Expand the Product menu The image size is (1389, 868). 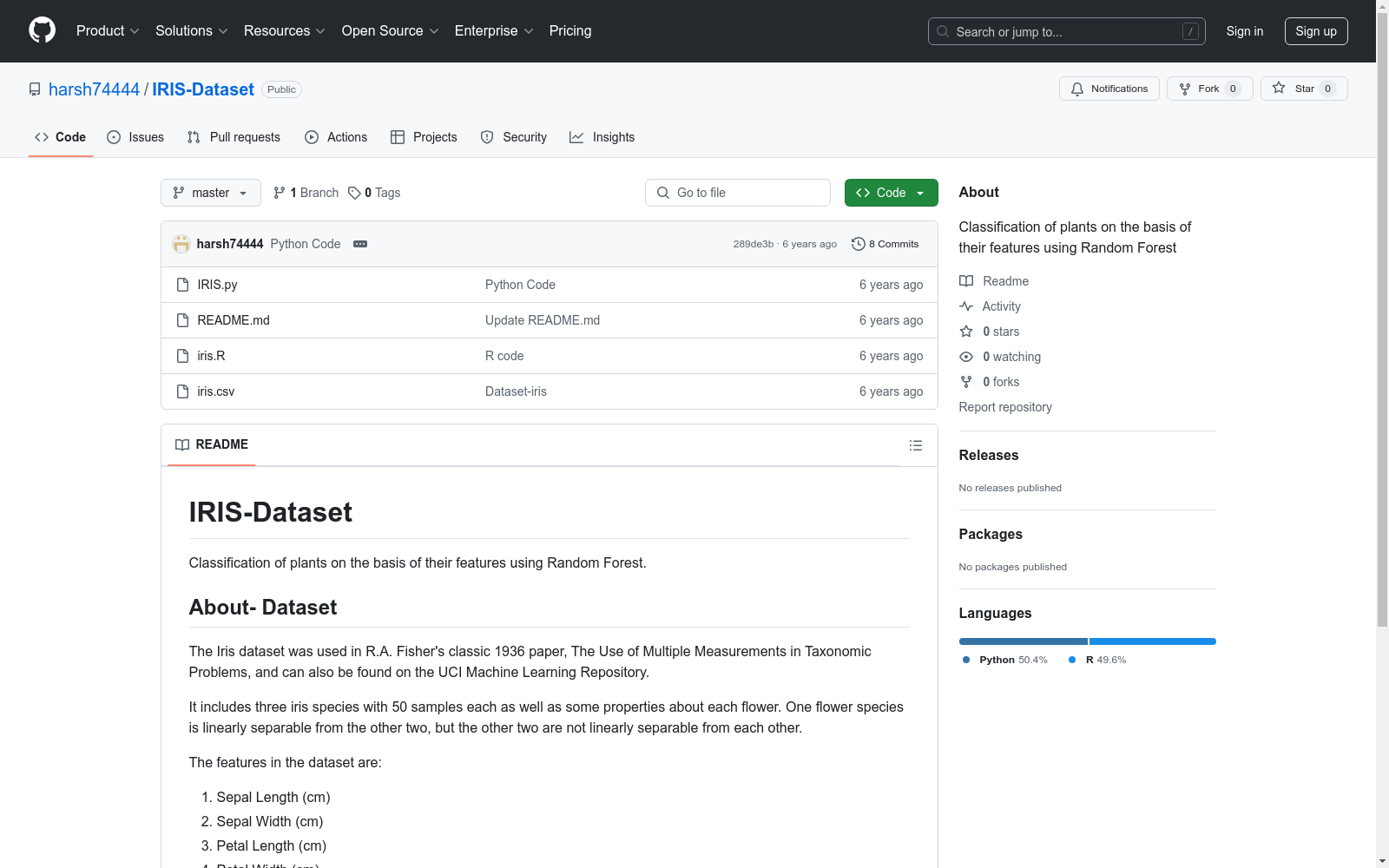click(108, 30)
